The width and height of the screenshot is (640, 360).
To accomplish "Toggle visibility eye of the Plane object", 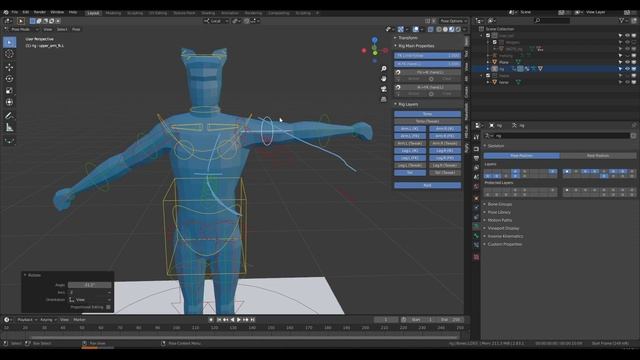I will 627,62.
